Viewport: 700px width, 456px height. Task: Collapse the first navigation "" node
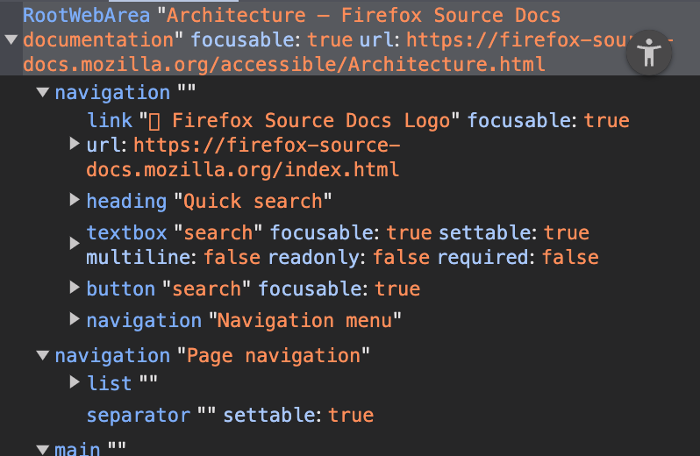(43, 92)
